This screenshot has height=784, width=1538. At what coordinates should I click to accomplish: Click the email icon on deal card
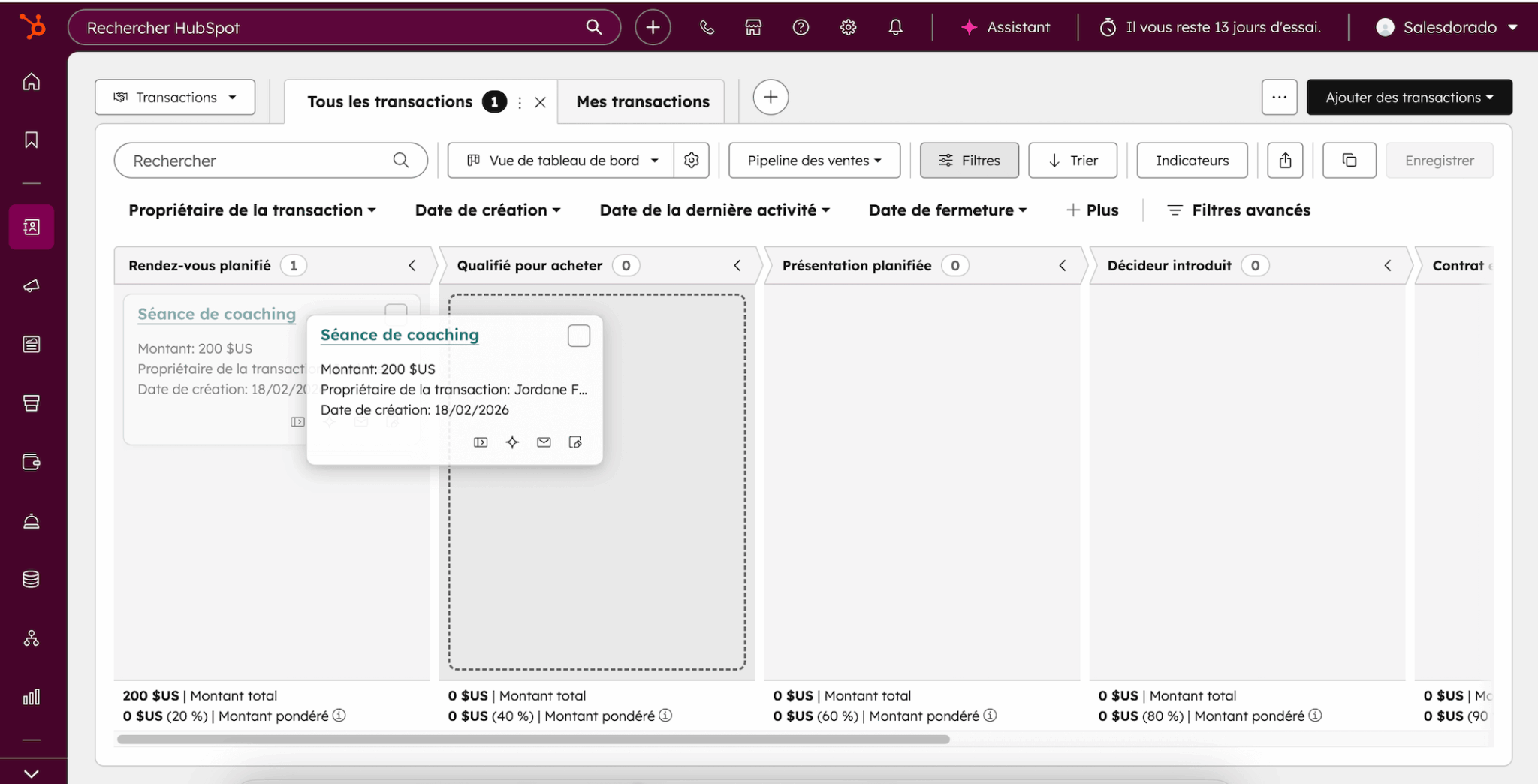544,442
